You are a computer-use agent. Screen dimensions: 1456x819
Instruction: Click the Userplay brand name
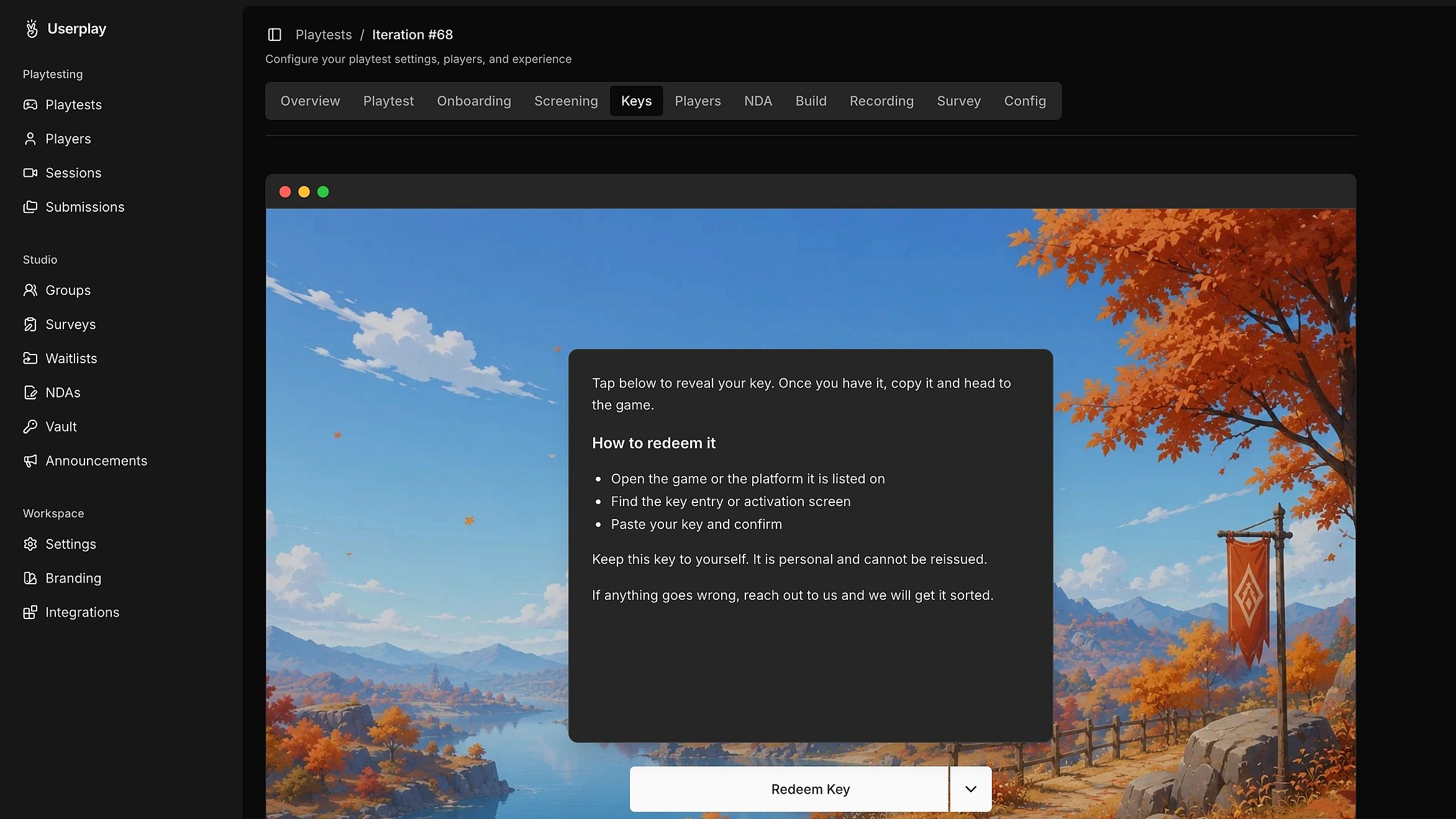[77, 29]
